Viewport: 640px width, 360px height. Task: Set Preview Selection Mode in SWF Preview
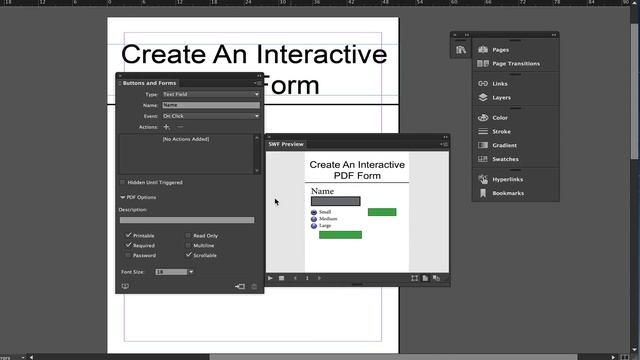tap(414, 278)
